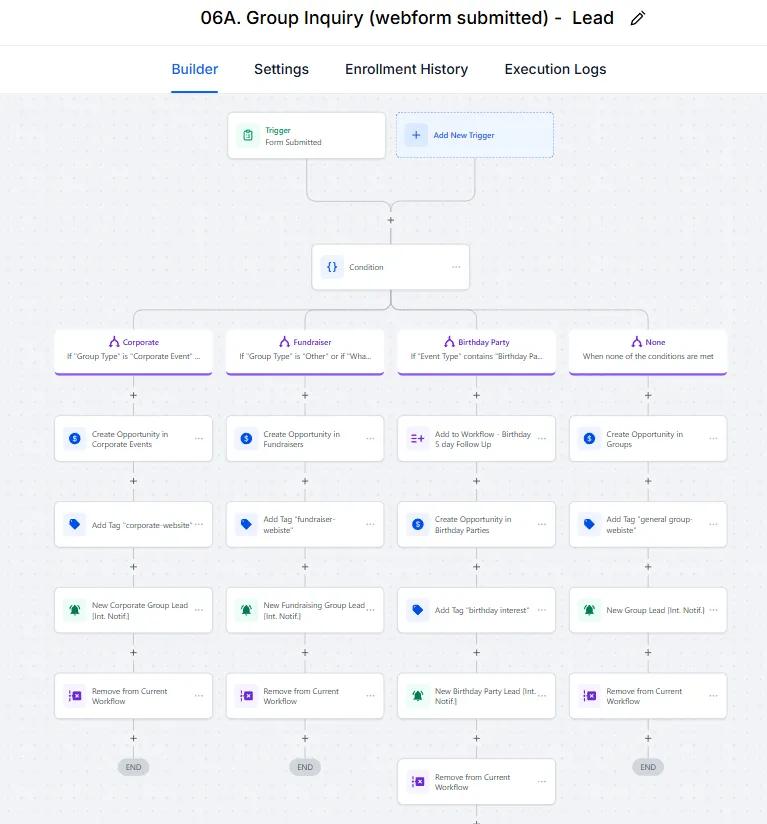The height and width of the screenshot is (824, 767).
Task: Click New Fundraising Group Lead bell icon
Action: [x=246, y=610]
